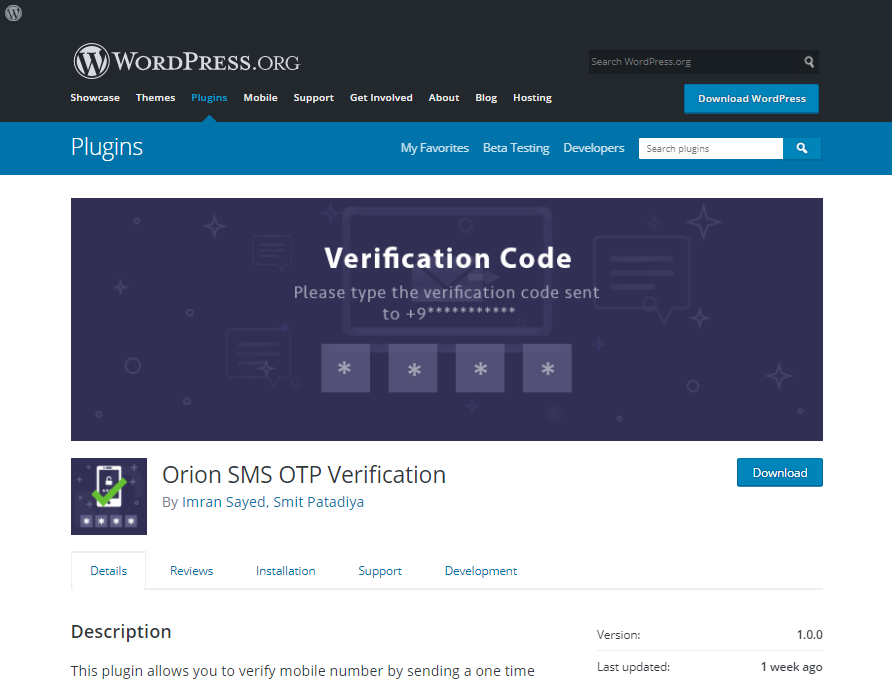The width and height of the screenshot is (892, 681).
Task: Select the WordPress.org logo
Action: [x=186, y=61]
